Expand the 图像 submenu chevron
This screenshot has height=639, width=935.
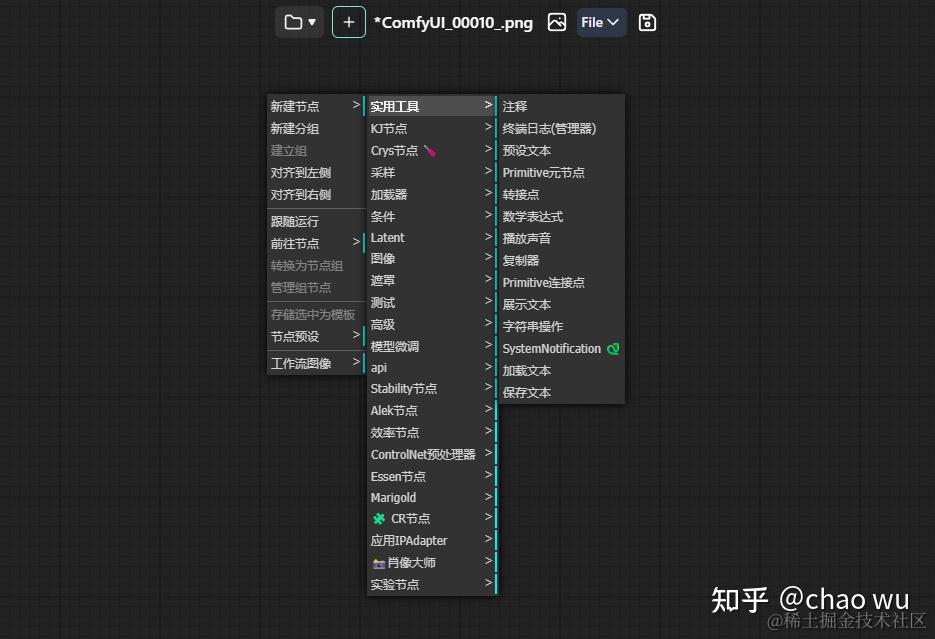(x=489, y=258)
